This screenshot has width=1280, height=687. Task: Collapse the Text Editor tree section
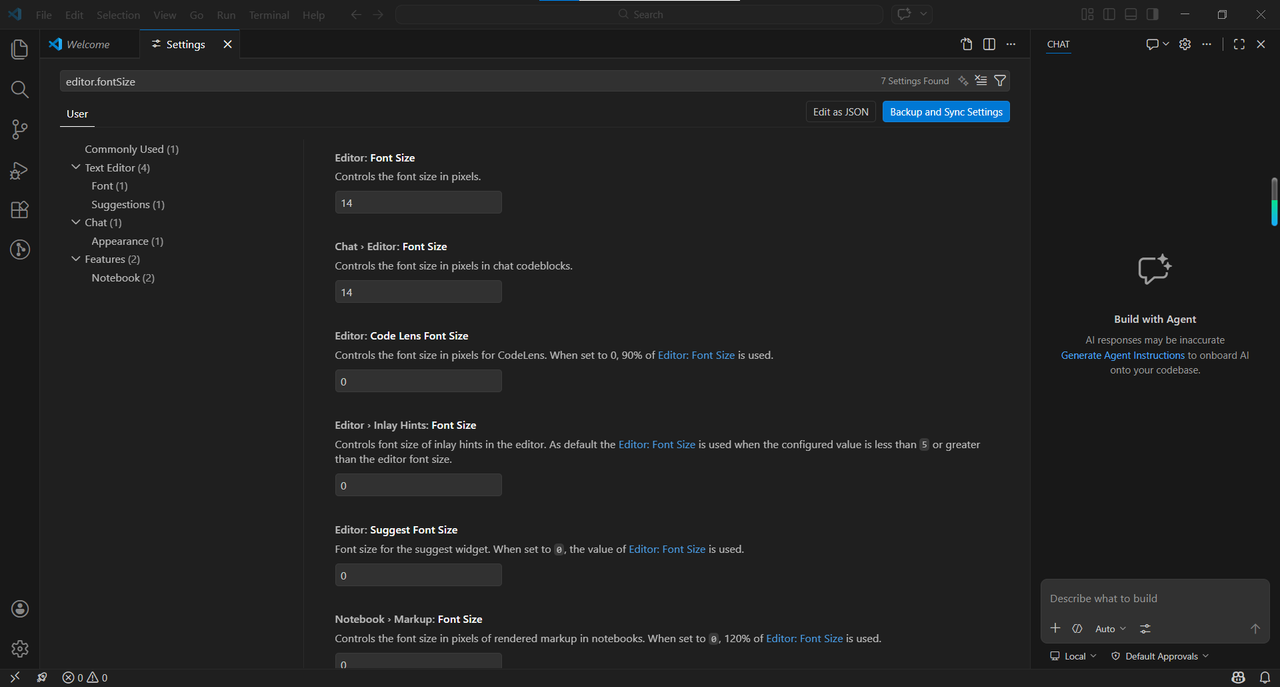tap(76, 168)
